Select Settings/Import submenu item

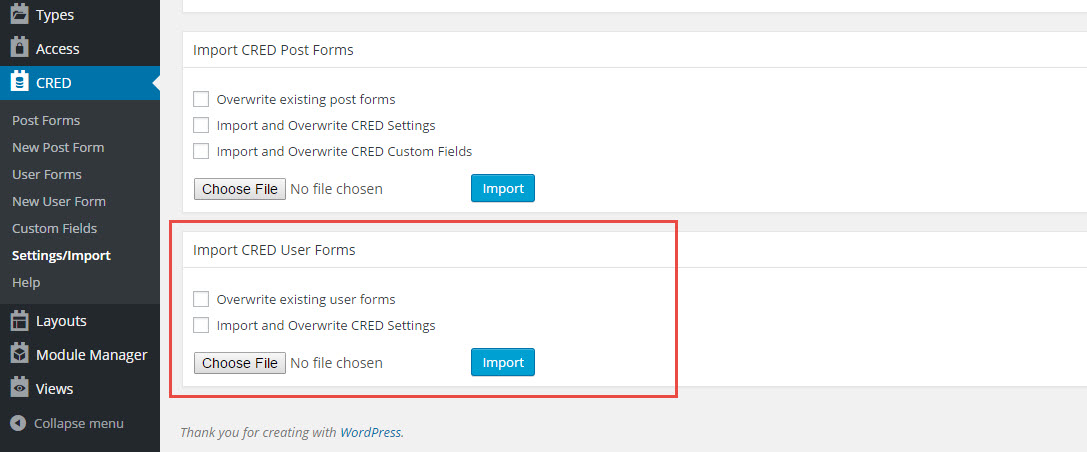coord(61,256)
